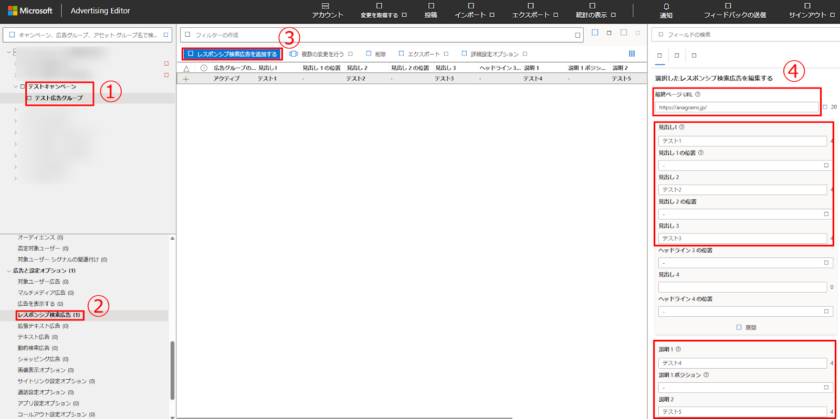Click the column chooser icon above grid

[631, 53]
